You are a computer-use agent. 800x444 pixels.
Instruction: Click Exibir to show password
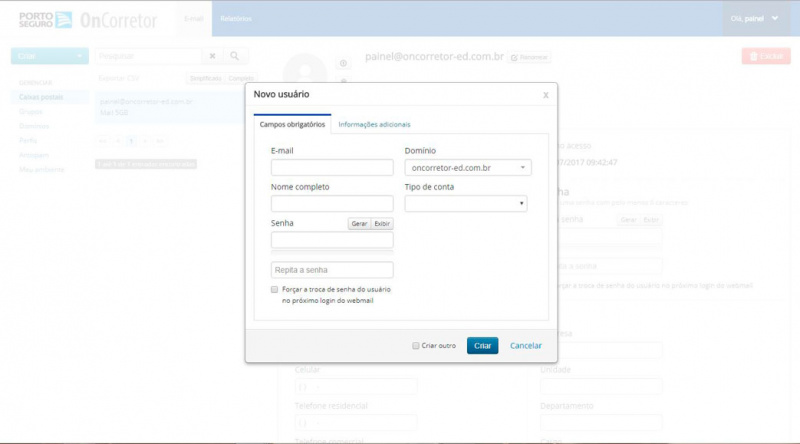pos(382,224)
